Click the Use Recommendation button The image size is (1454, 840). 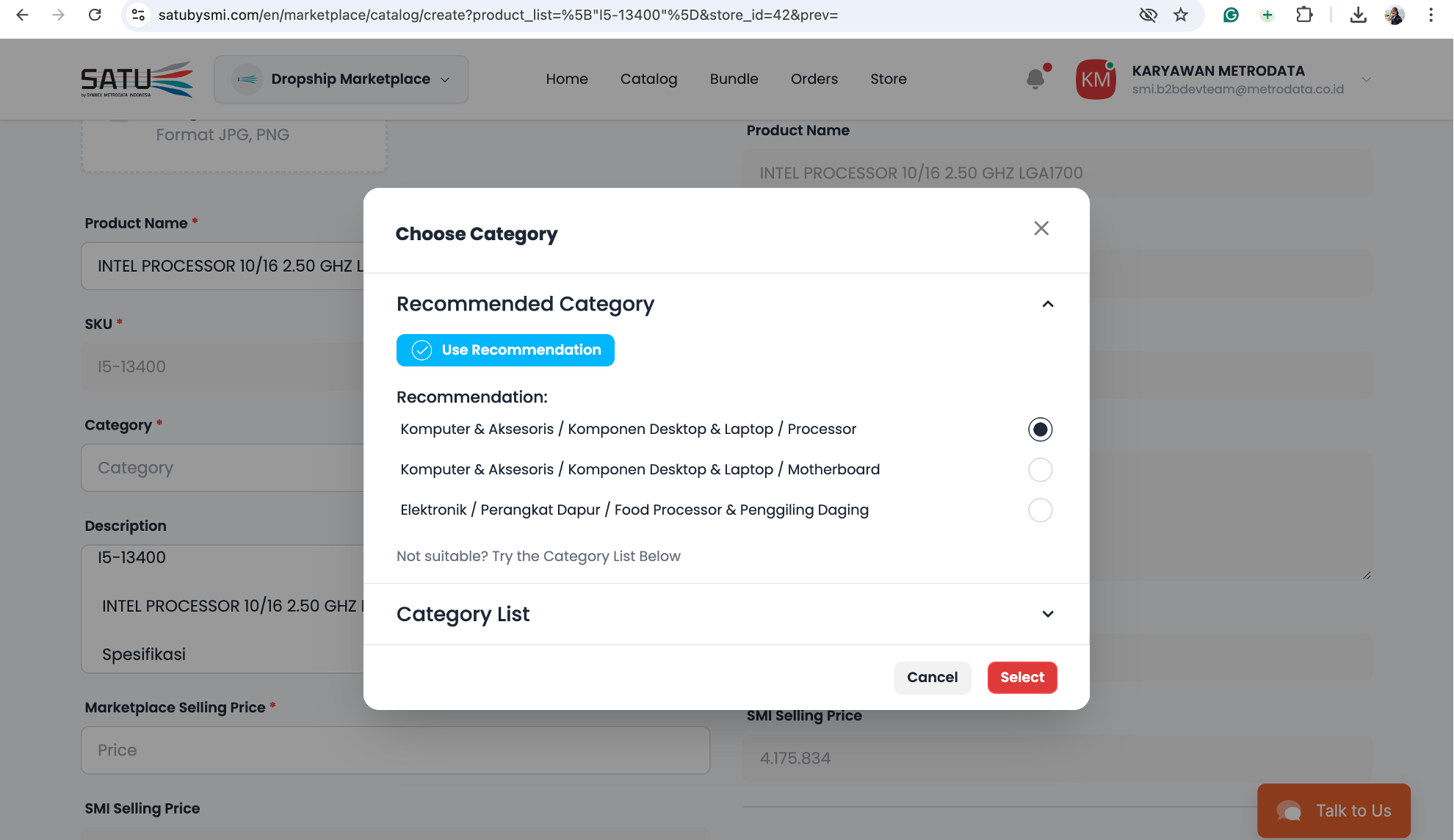click(x=505, y=350)
